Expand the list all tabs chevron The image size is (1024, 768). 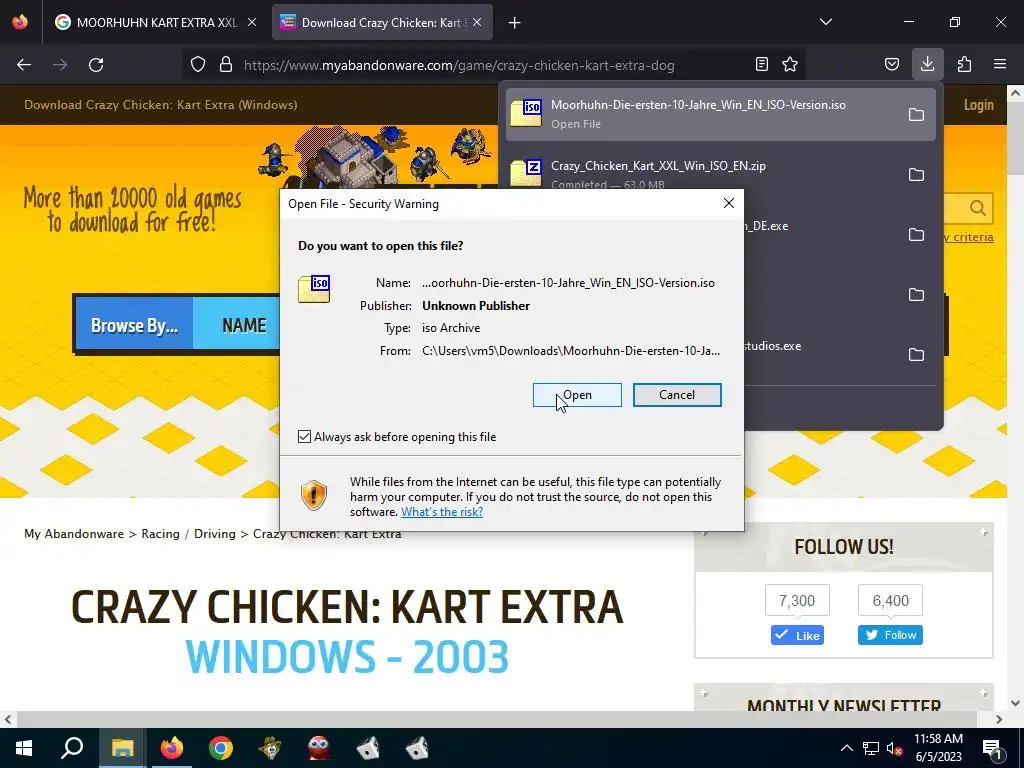(825, 22)
